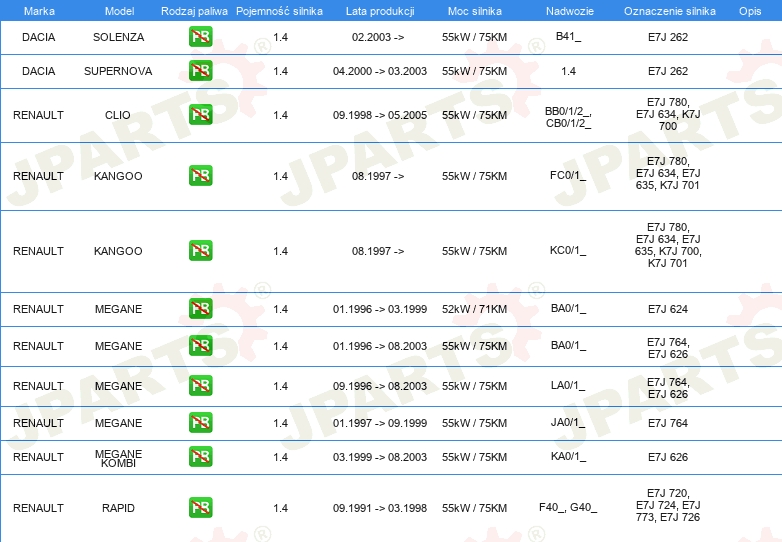Viewport: 782px width, 542px height.
Task: Click fuel icon in the Megane Kombi row
Action: pyautogui.click(x=200, y=457)
